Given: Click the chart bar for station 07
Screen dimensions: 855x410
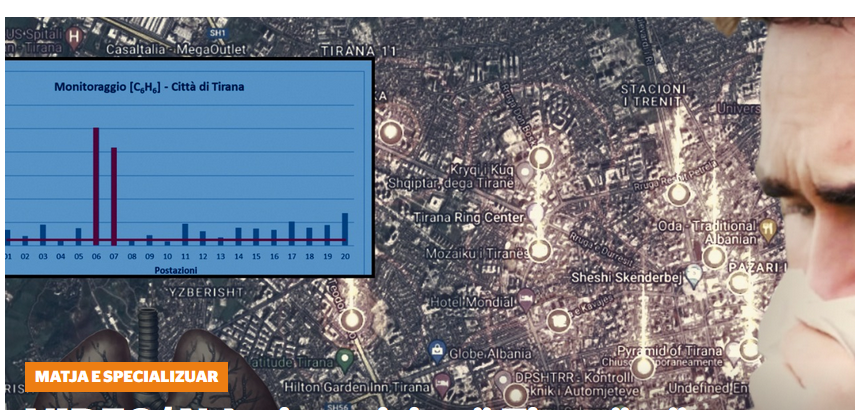Looking at the screenshot, I should [x=114, y=195].
